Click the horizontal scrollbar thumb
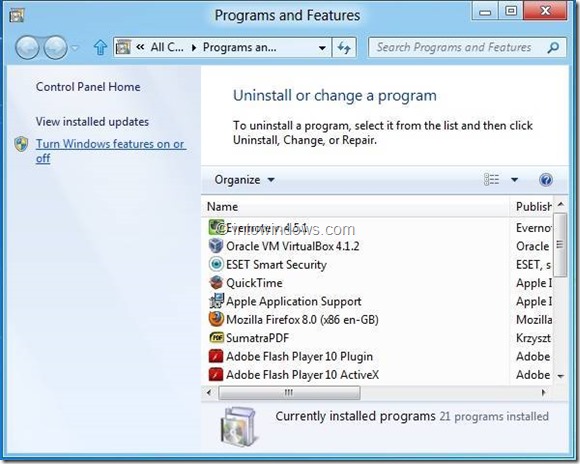Image resolution: width=580 pixels, height=464 pixels. [289, 393]
